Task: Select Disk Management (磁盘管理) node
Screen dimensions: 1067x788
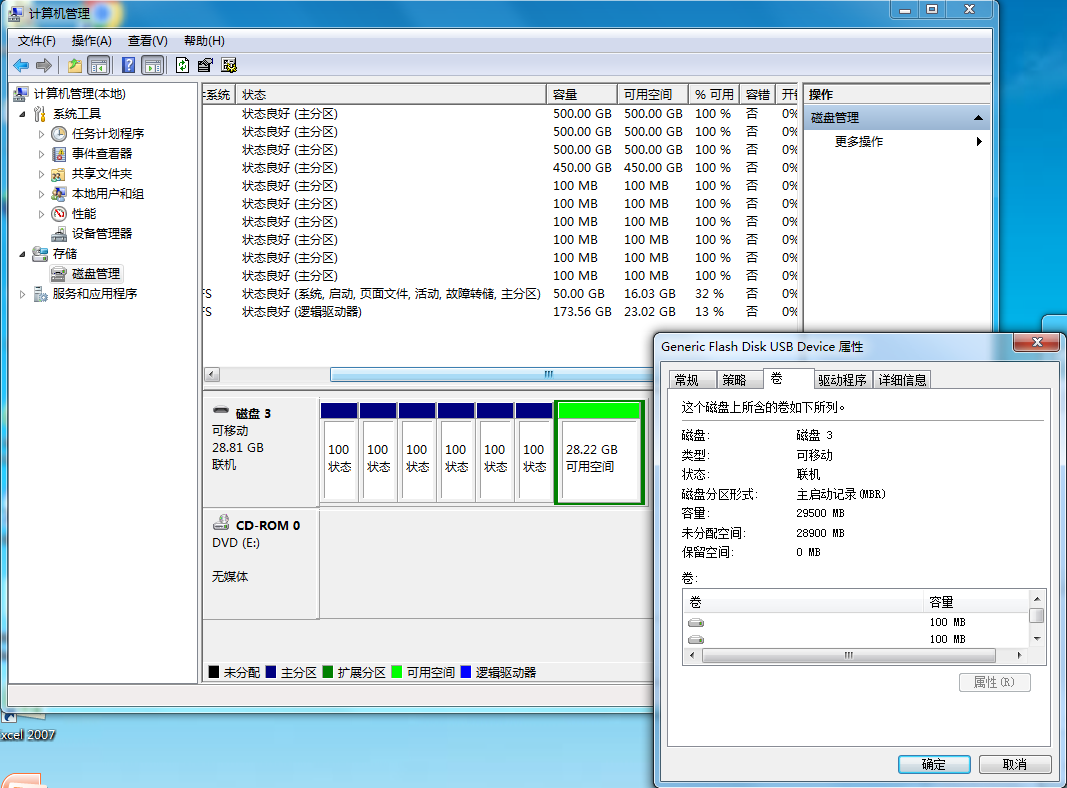Action: click(95, 274)
